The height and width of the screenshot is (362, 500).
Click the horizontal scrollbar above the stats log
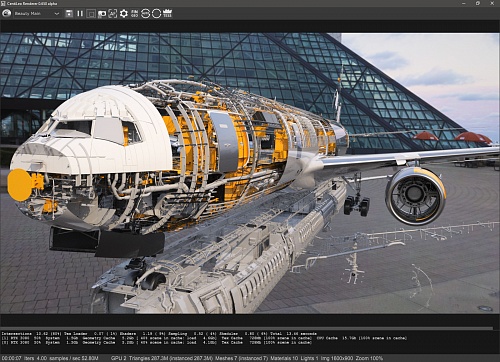(x=247, y=328)
